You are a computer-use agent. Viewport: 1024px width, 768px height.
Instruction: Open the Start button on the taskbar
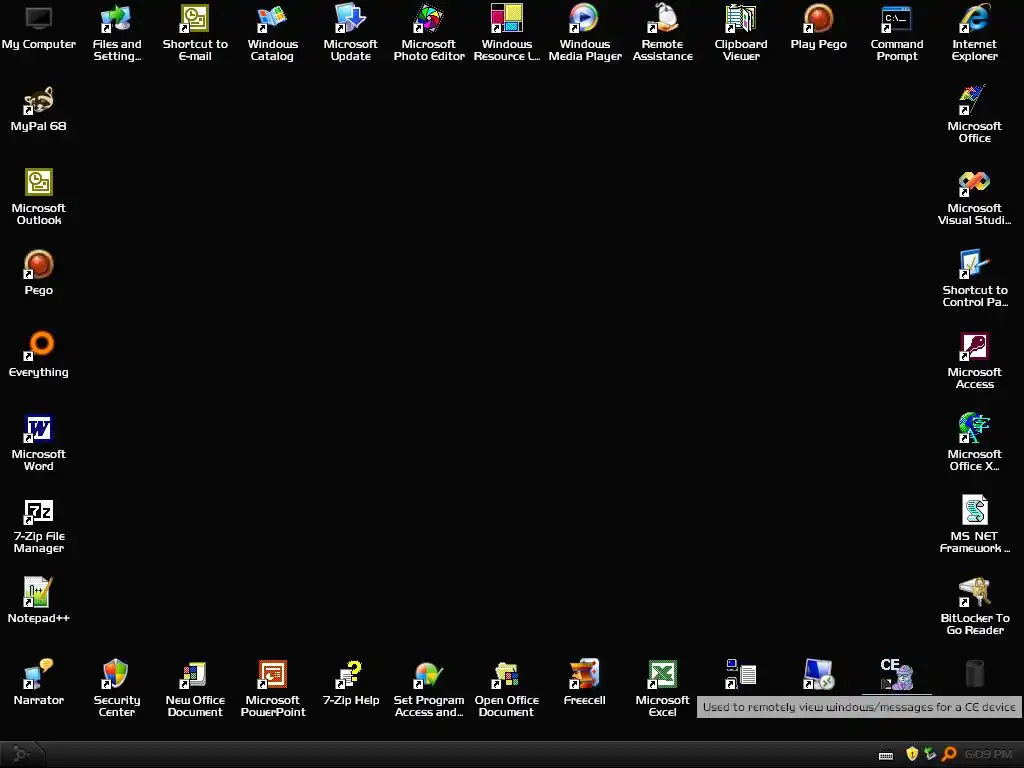(x=22, y=754)
